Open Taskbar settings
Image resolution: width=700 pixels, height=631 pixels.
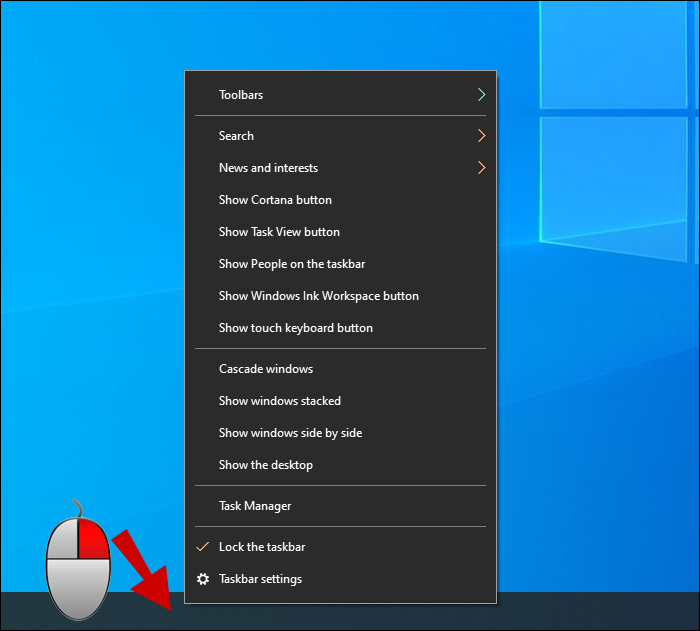(260, 579)
